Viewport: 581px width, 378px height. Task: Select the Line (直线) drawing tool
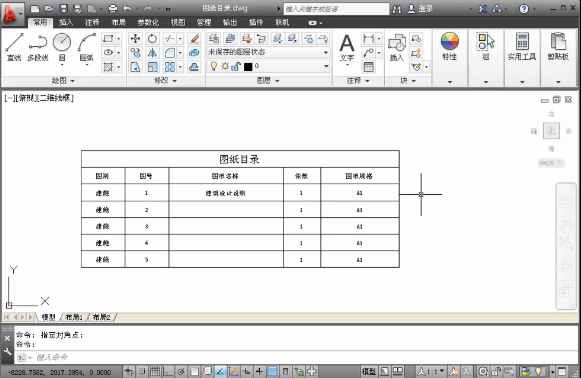point(14,47)
